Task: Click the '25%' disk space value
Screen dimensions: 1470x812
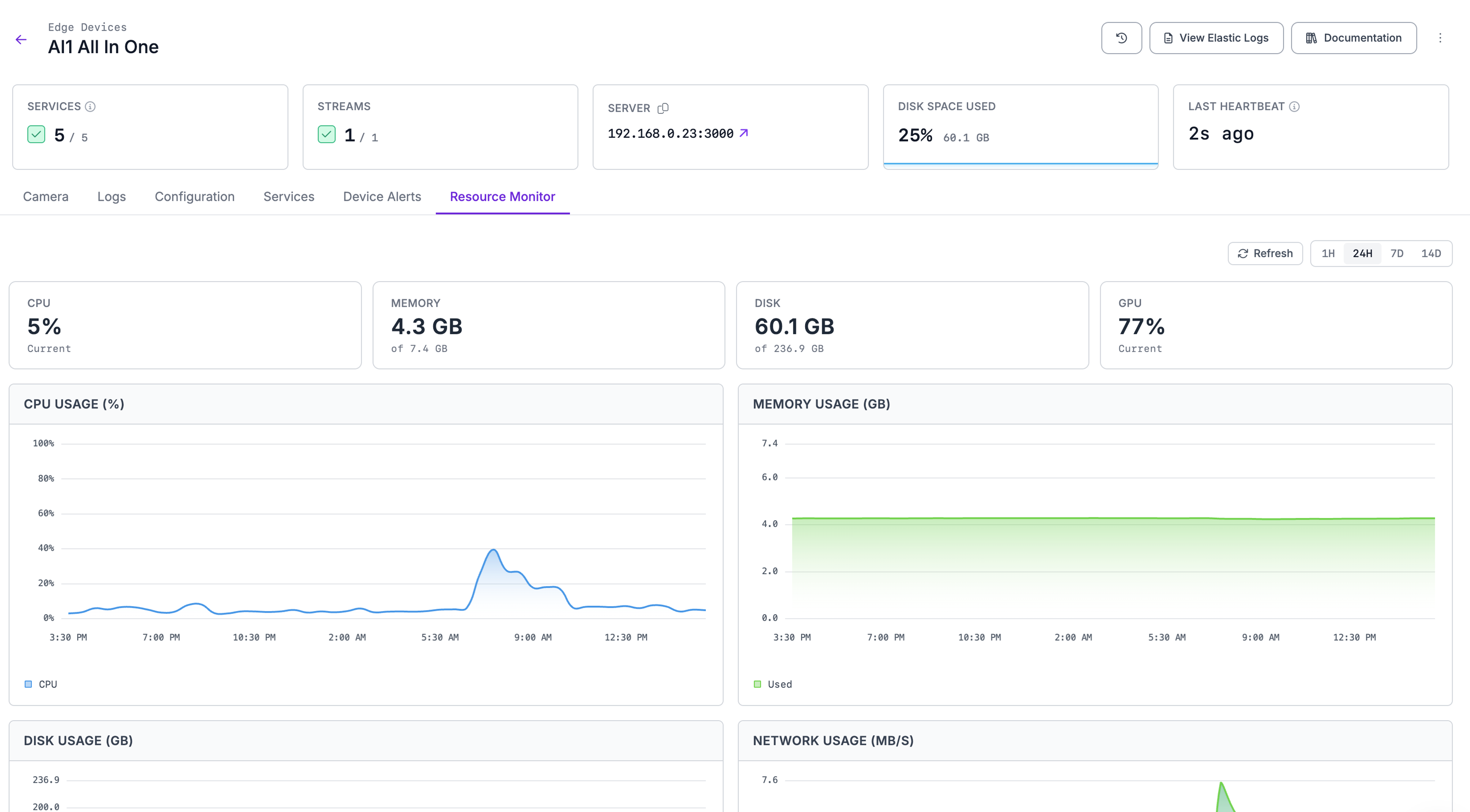Action: tap(915, 135)
